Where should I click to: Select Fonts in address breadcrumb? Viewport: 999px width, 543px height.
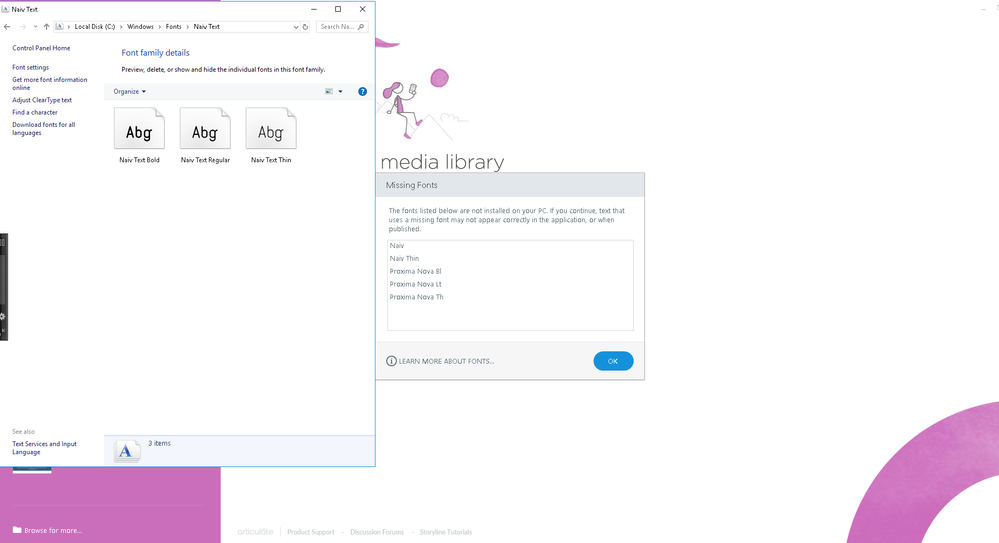[x=173, y=27]
